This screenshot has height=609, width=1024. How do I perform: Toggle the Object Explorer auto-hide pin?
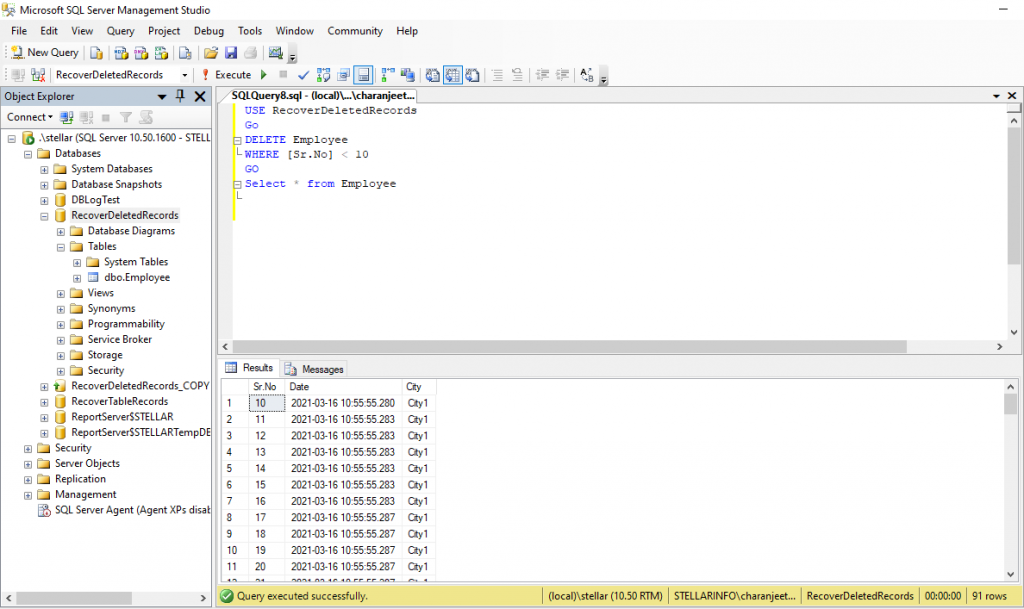click(x=180, y=96)
